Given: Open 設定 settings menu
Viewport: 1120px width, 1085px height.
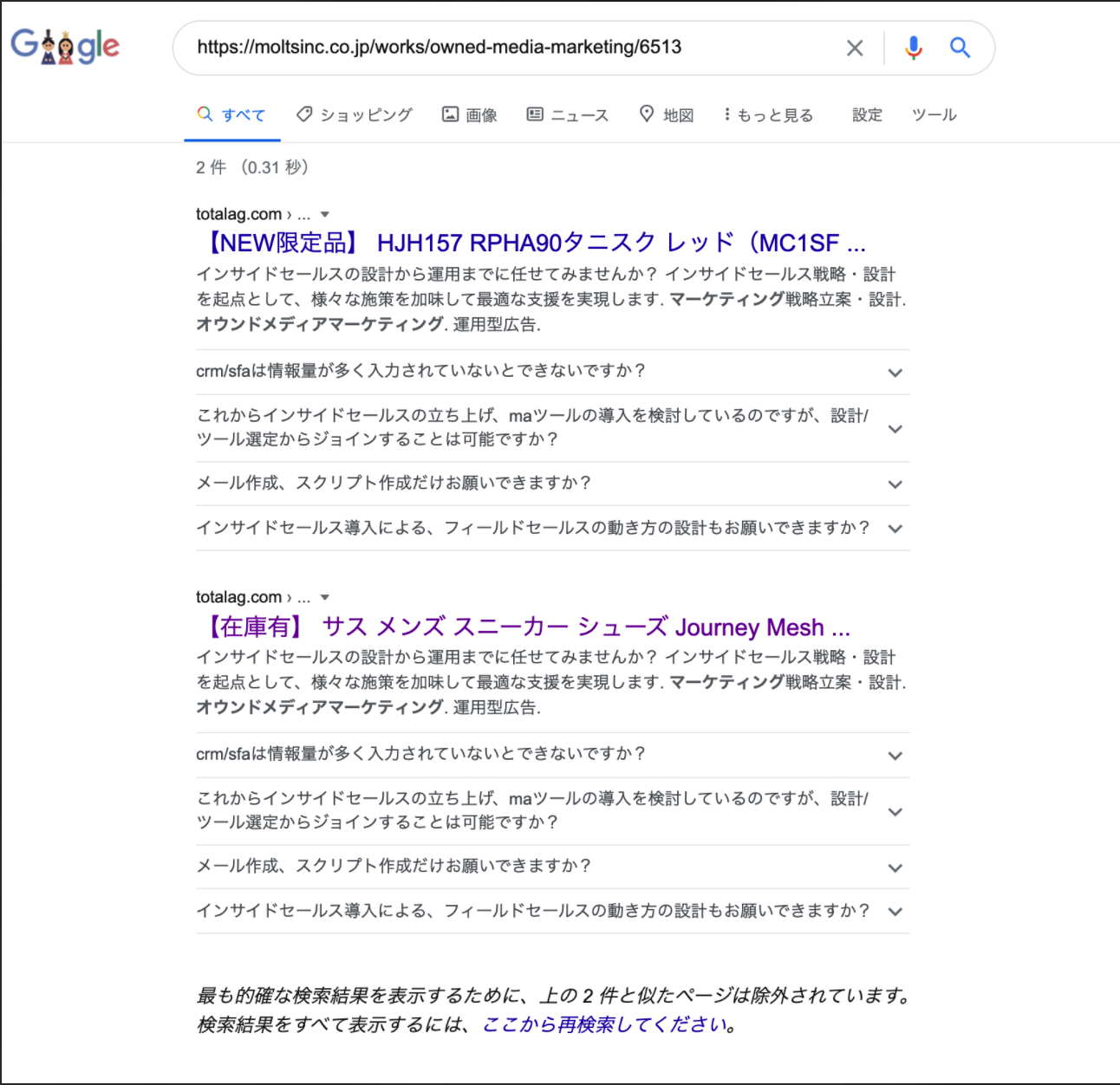Looking at the screenshot, I should (x=867, y=114).
